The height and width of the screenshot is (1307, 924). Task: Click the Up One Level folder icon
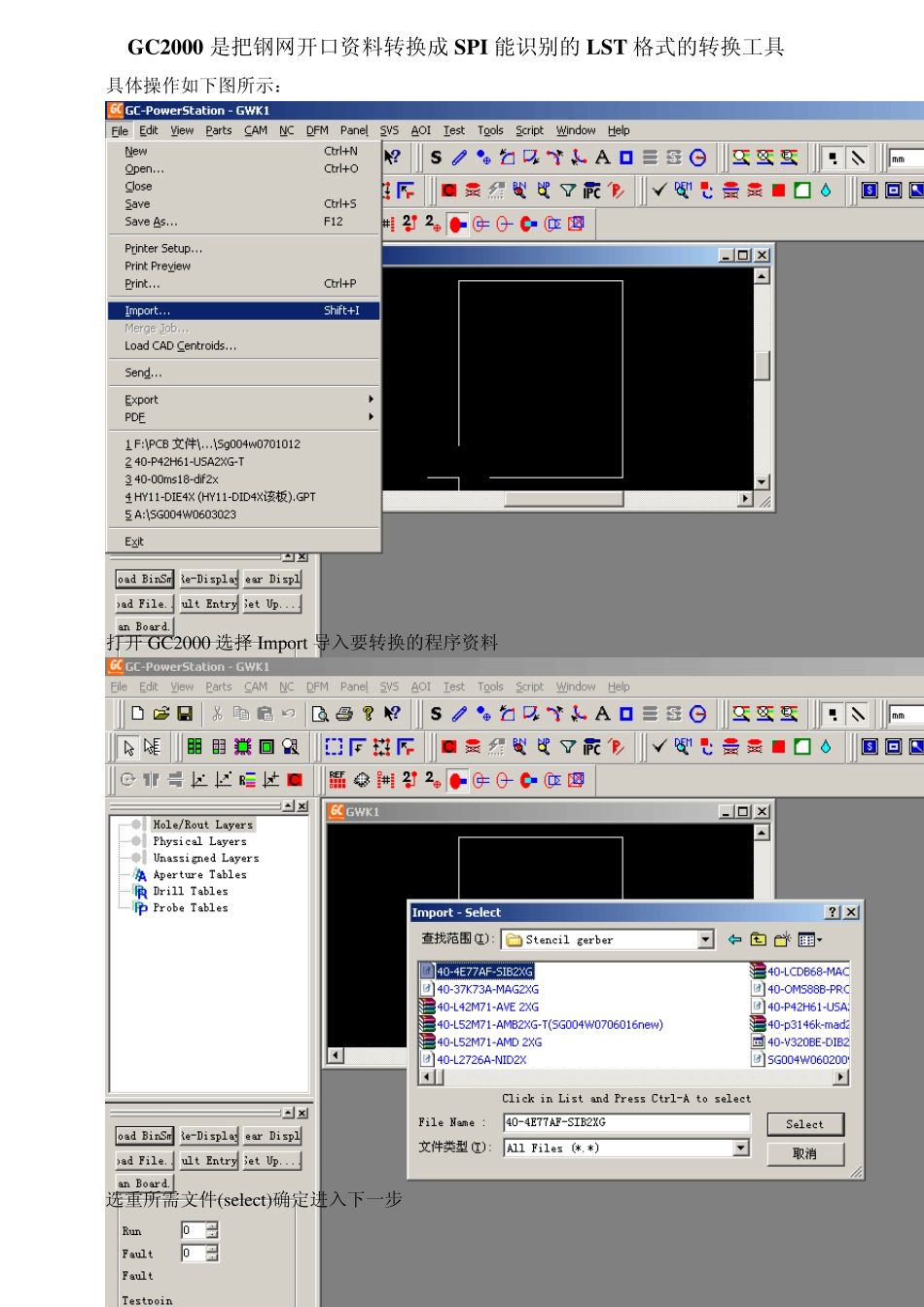tap(758, 939)
